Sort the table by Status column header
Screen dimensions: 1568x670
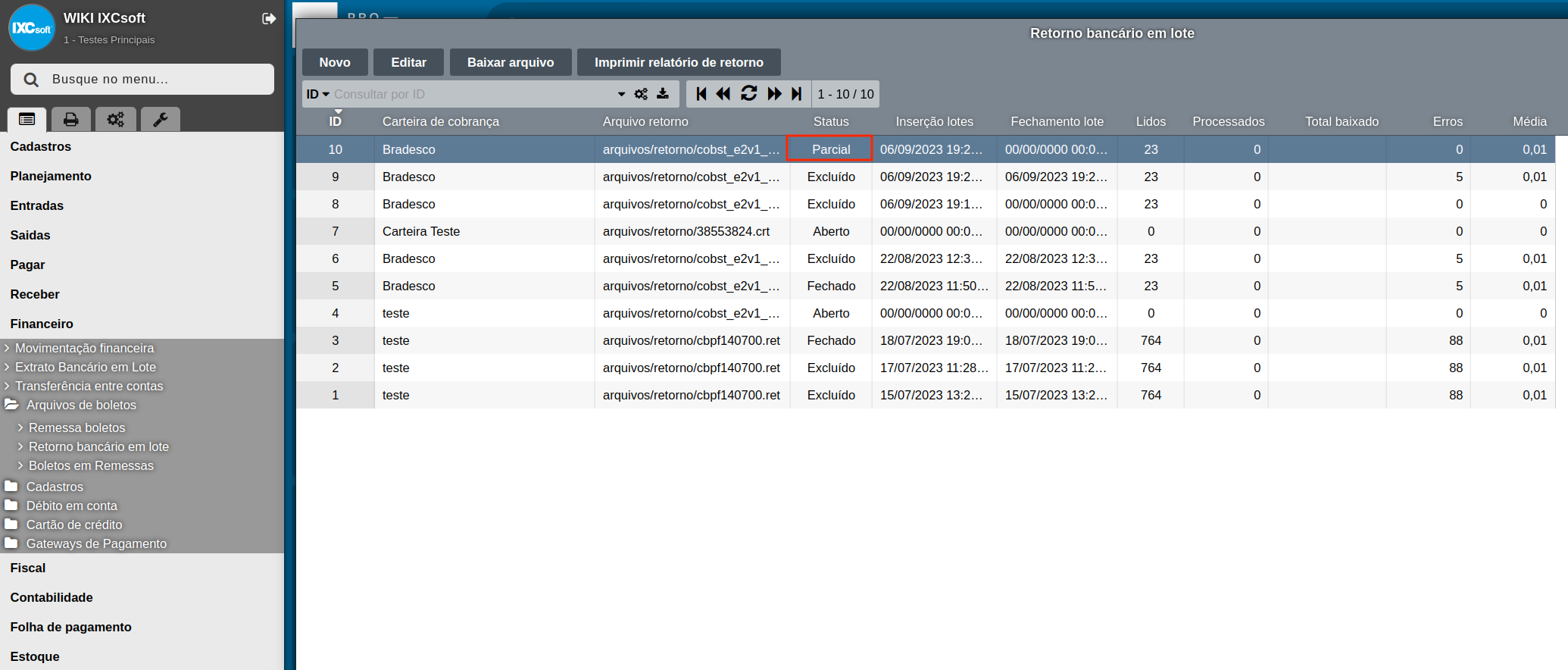831,121
